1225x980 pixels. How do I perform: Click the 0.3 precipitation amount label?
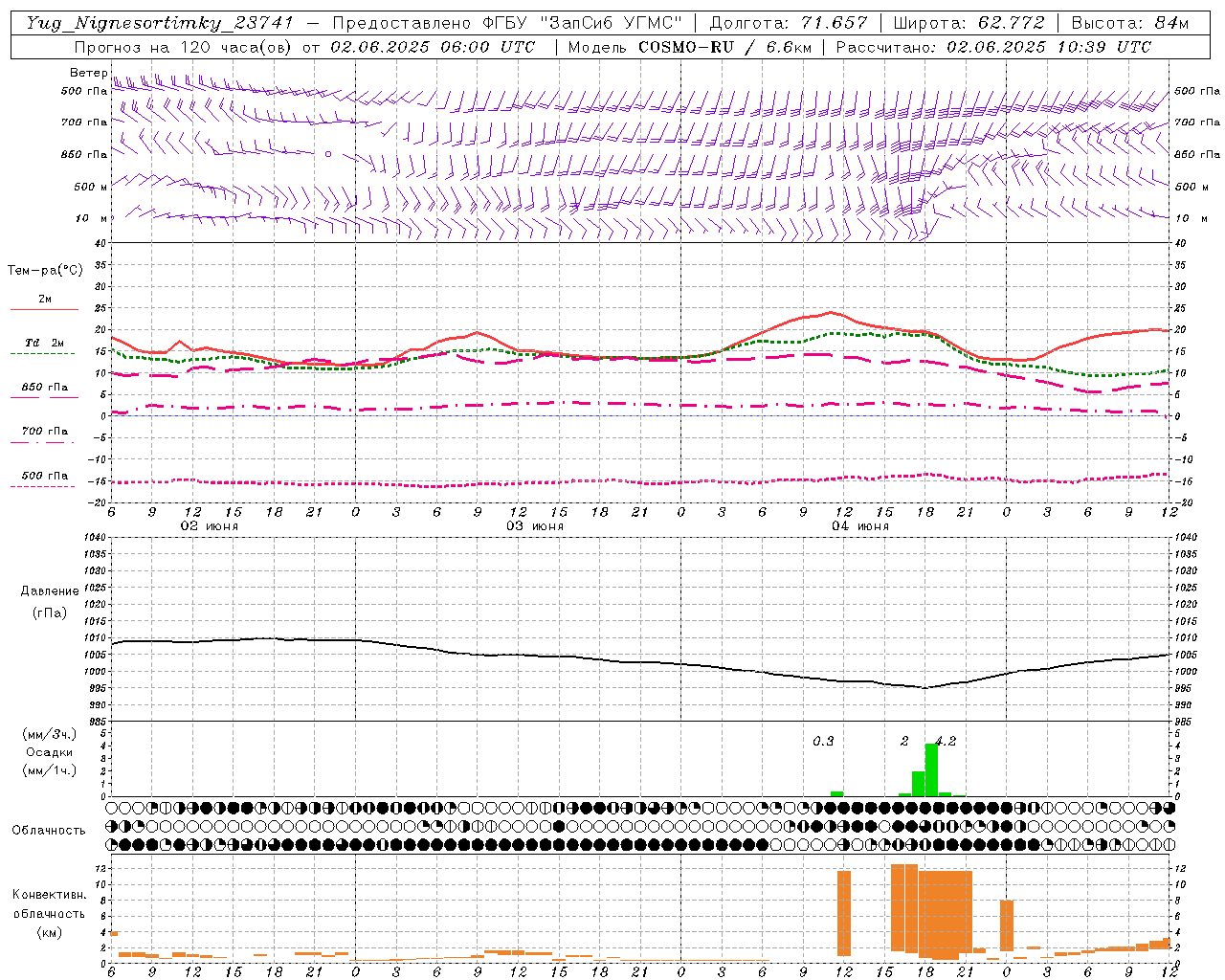823,742
